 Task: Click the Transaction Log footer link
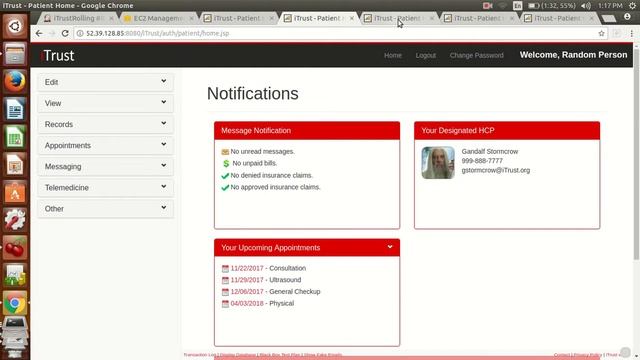click(200, 355)
